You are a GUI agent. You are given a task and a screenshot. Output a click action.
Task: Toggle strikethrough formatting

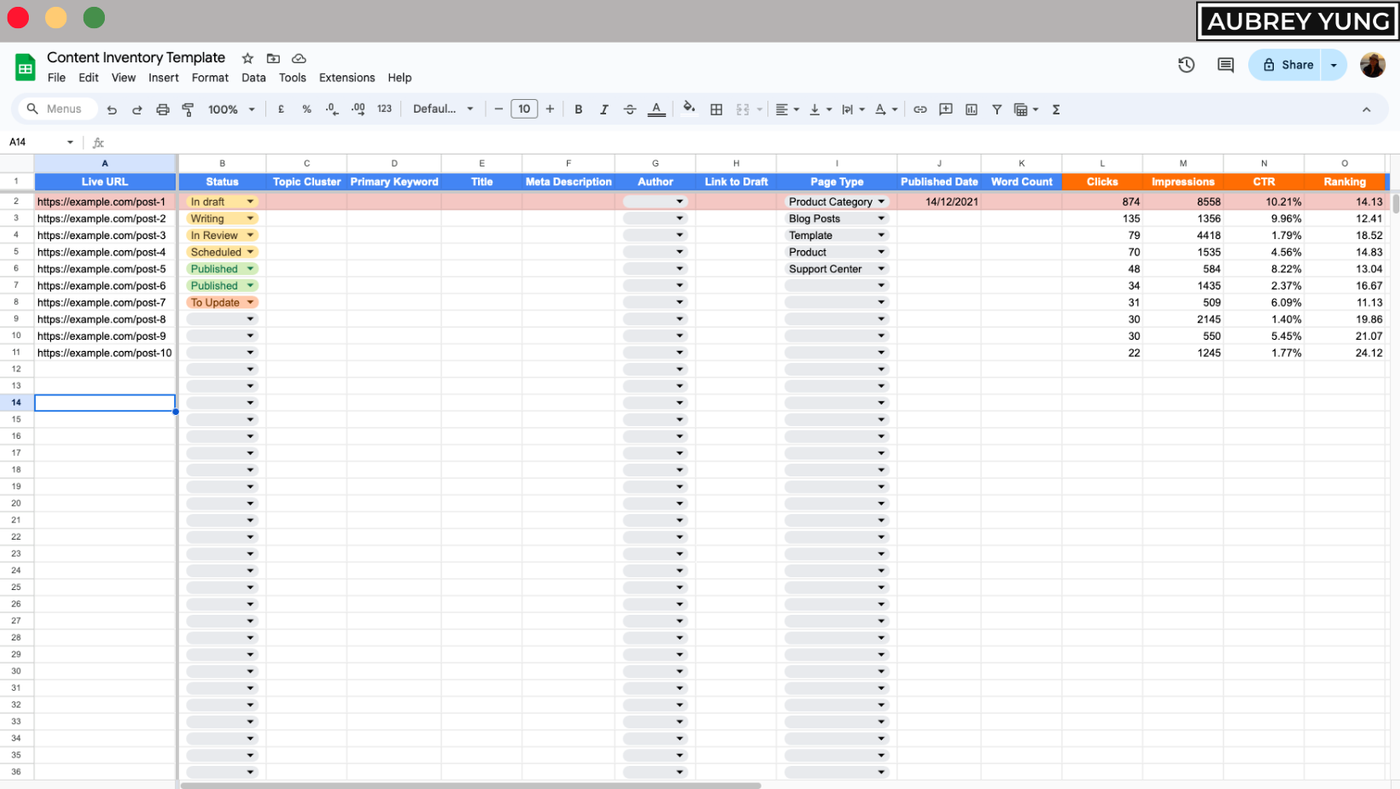point(630,109)
